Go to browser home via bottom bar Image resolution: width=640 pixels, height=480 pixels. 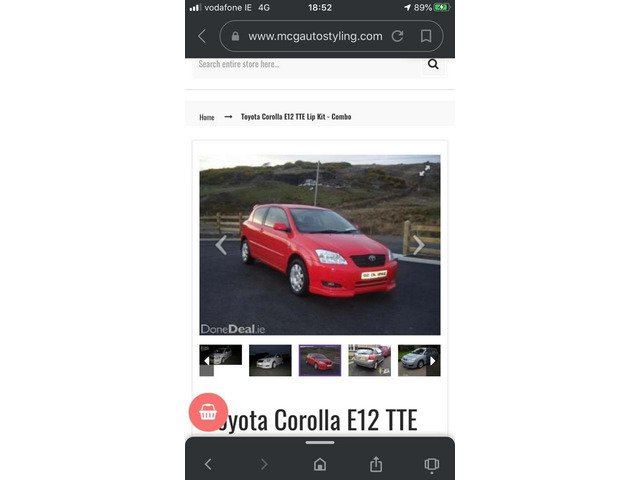(320, 464)
